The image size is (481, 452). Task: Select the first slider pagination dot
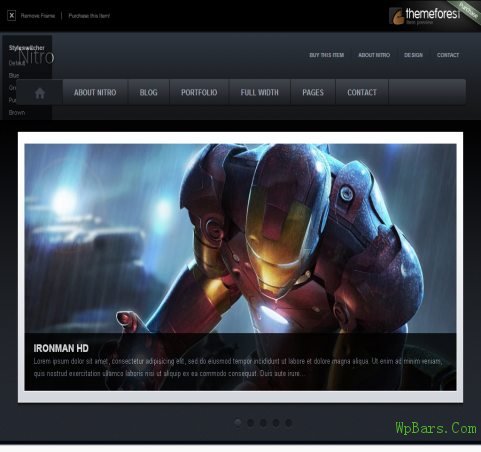pos(238,423)
